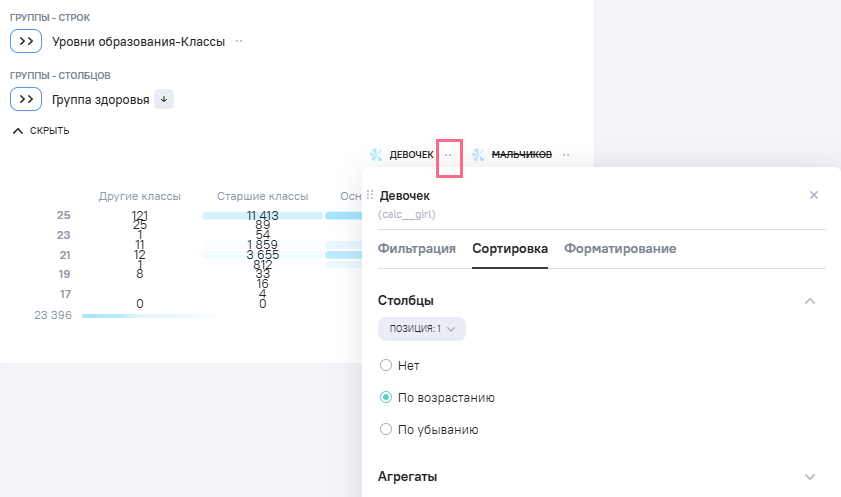Grab the drag handle dots next to Девочек title

tap(370, 195)
